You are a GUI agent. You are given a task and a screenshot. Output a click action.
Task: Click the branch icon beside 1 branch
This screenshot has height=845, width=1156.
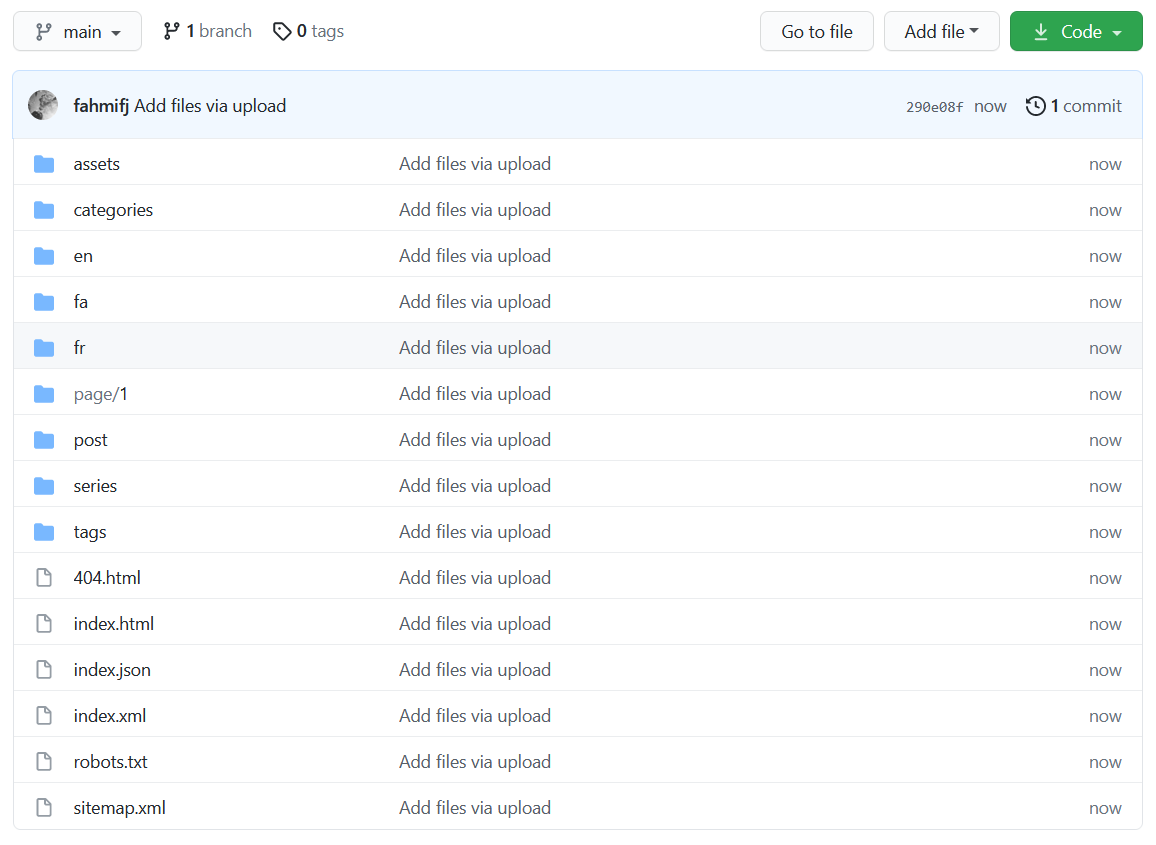(x=172, y=32)
